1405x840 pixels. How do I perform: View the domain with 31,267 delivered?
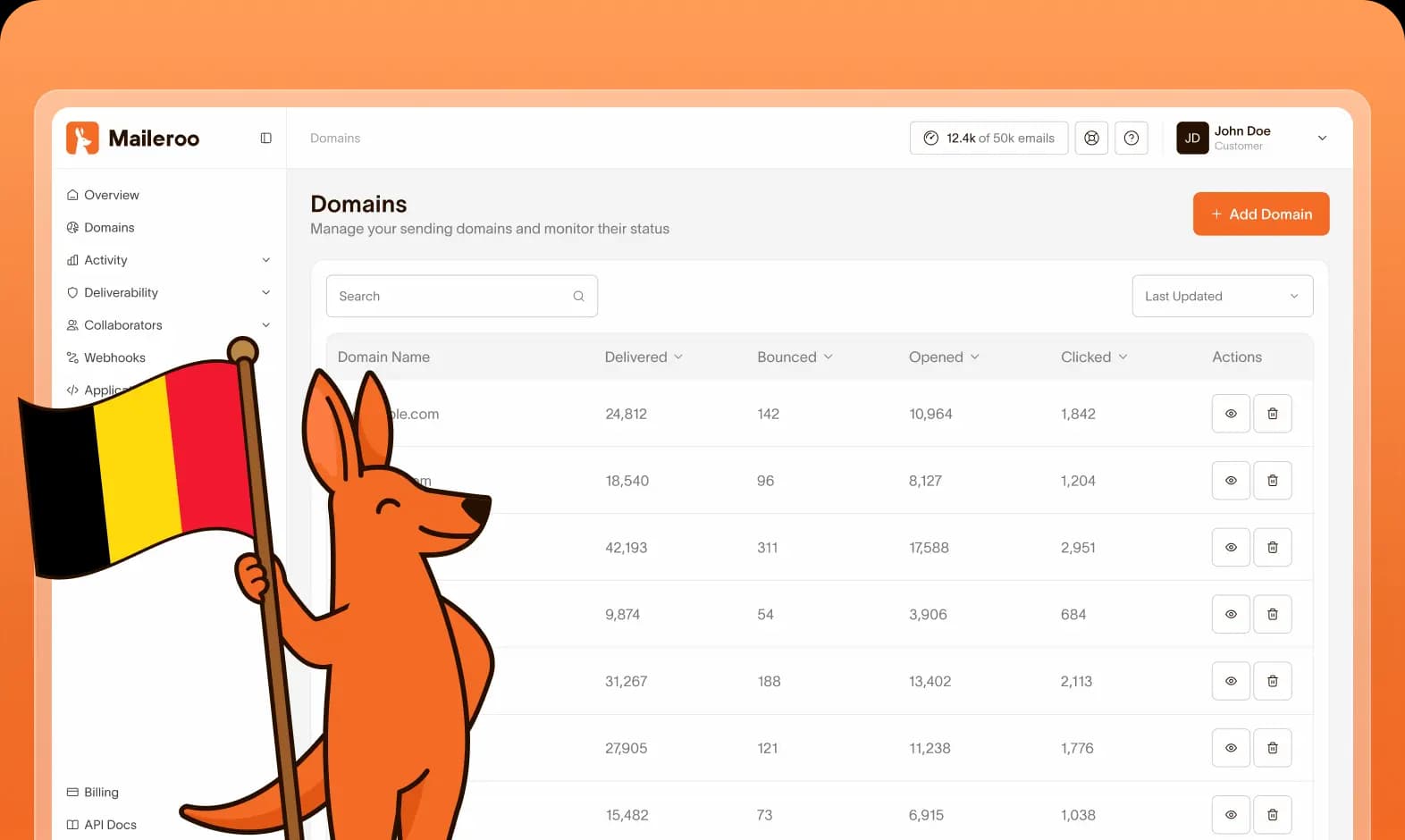coord(1231,681)
